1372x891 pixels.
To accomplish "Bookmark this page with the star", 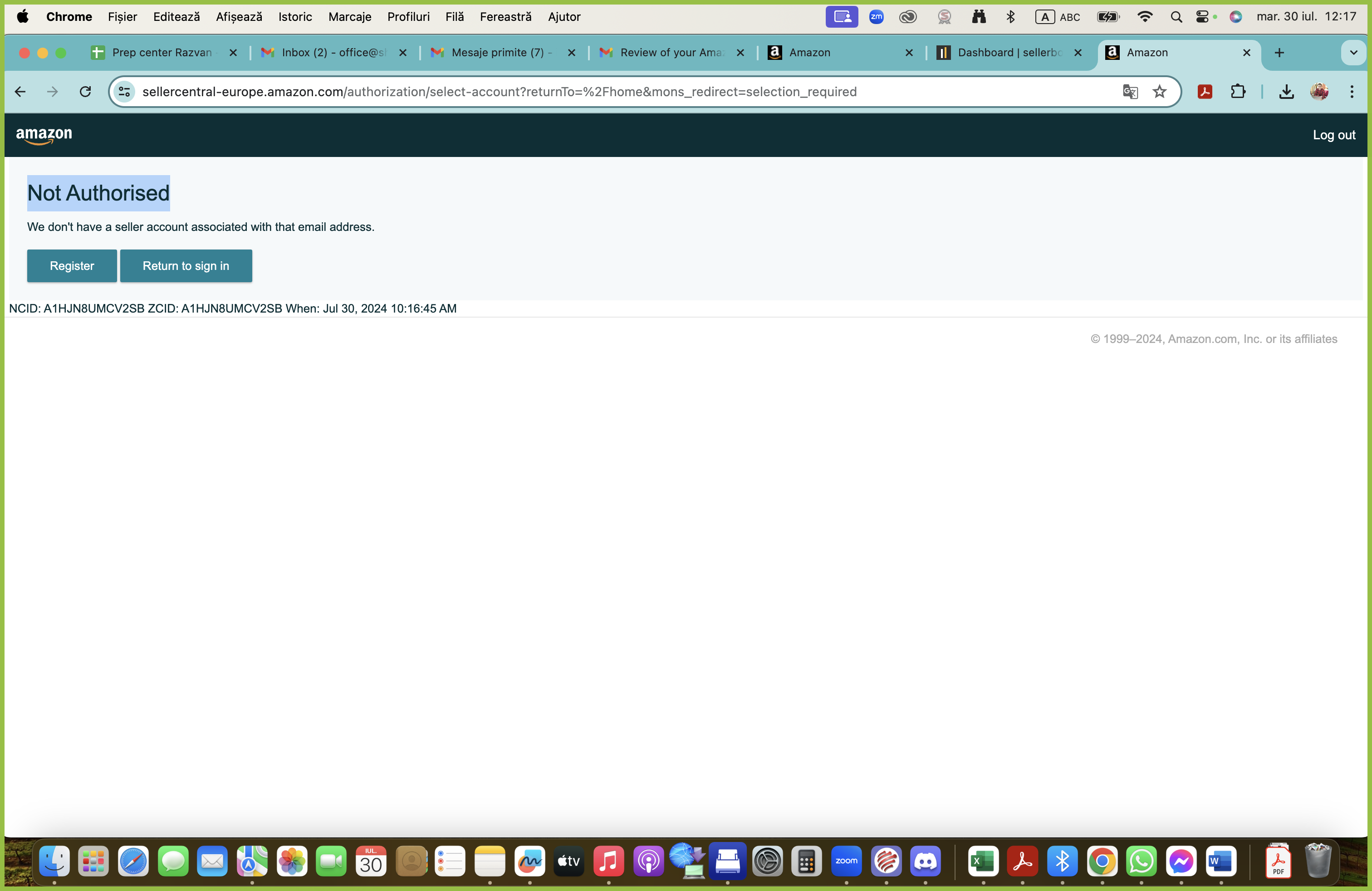I will coord(1159,92).
